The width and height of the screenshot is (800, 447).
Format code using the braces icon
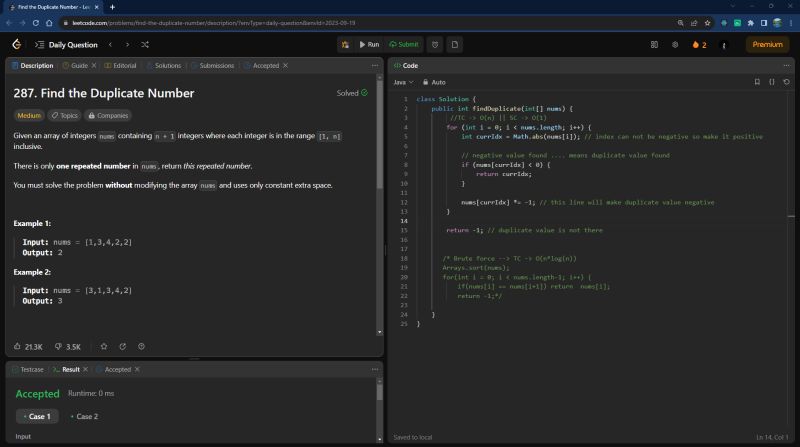point(772,82)
